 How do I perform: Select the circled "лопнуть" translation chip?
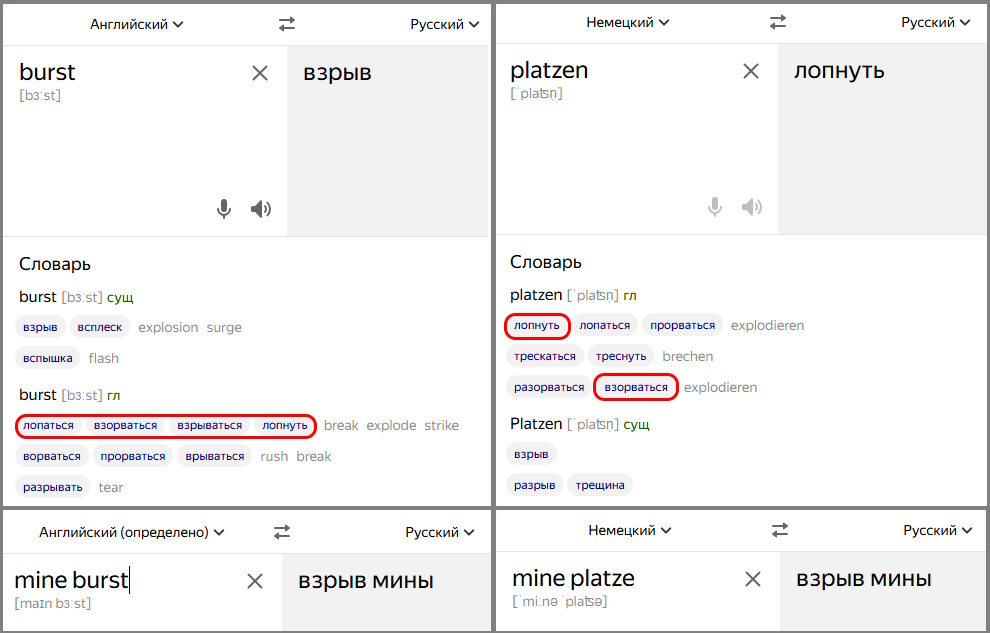(537, 325)
